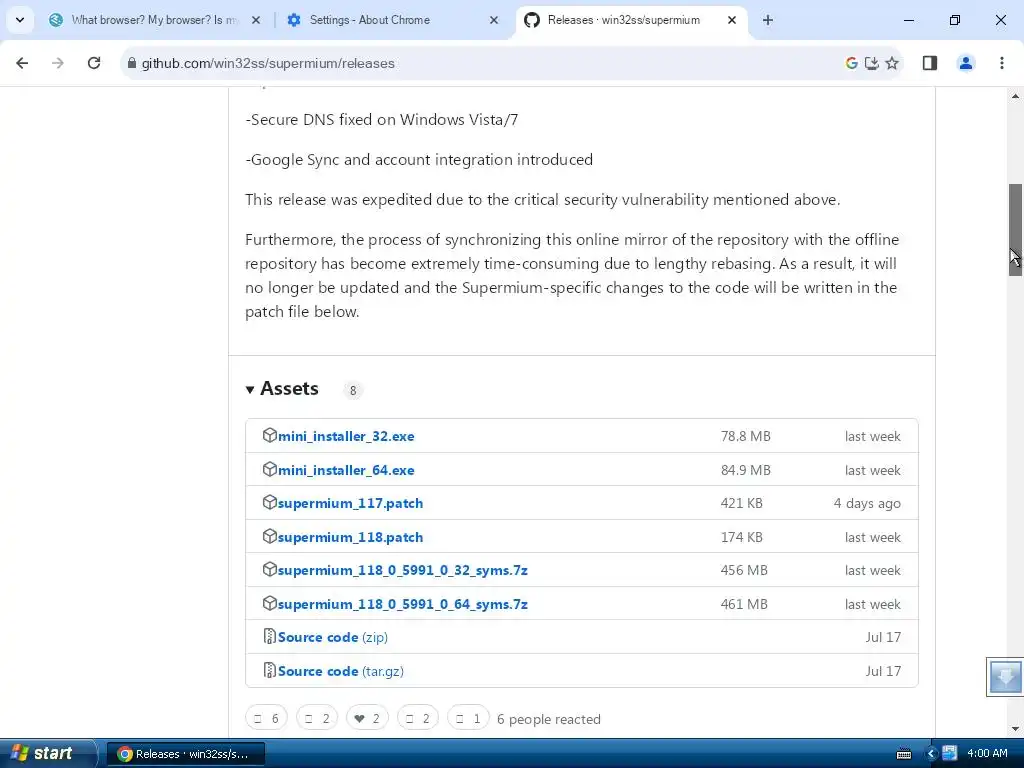Click the reaction button showing 6
Viewport: 1024px width, 768px height.
266,718
